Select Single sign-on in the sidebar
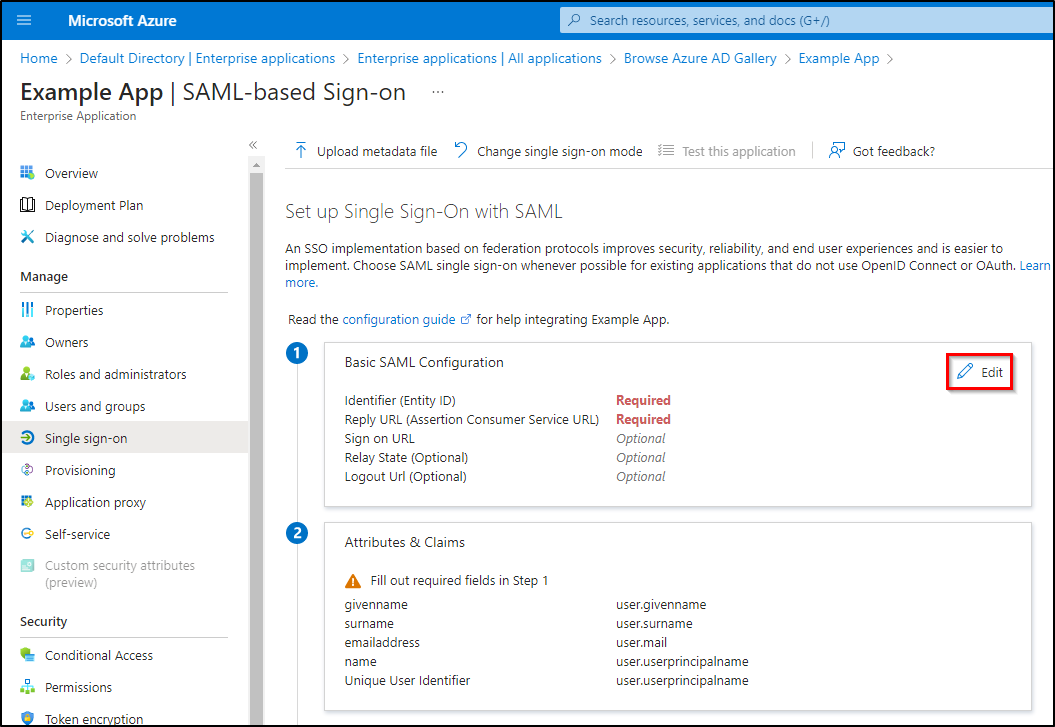 (86, 438)
